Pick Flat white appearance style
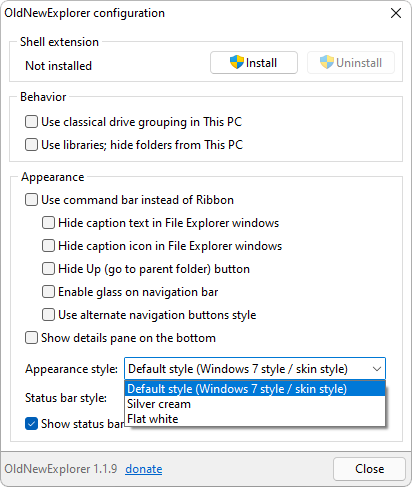 click(x=255, y=419)
